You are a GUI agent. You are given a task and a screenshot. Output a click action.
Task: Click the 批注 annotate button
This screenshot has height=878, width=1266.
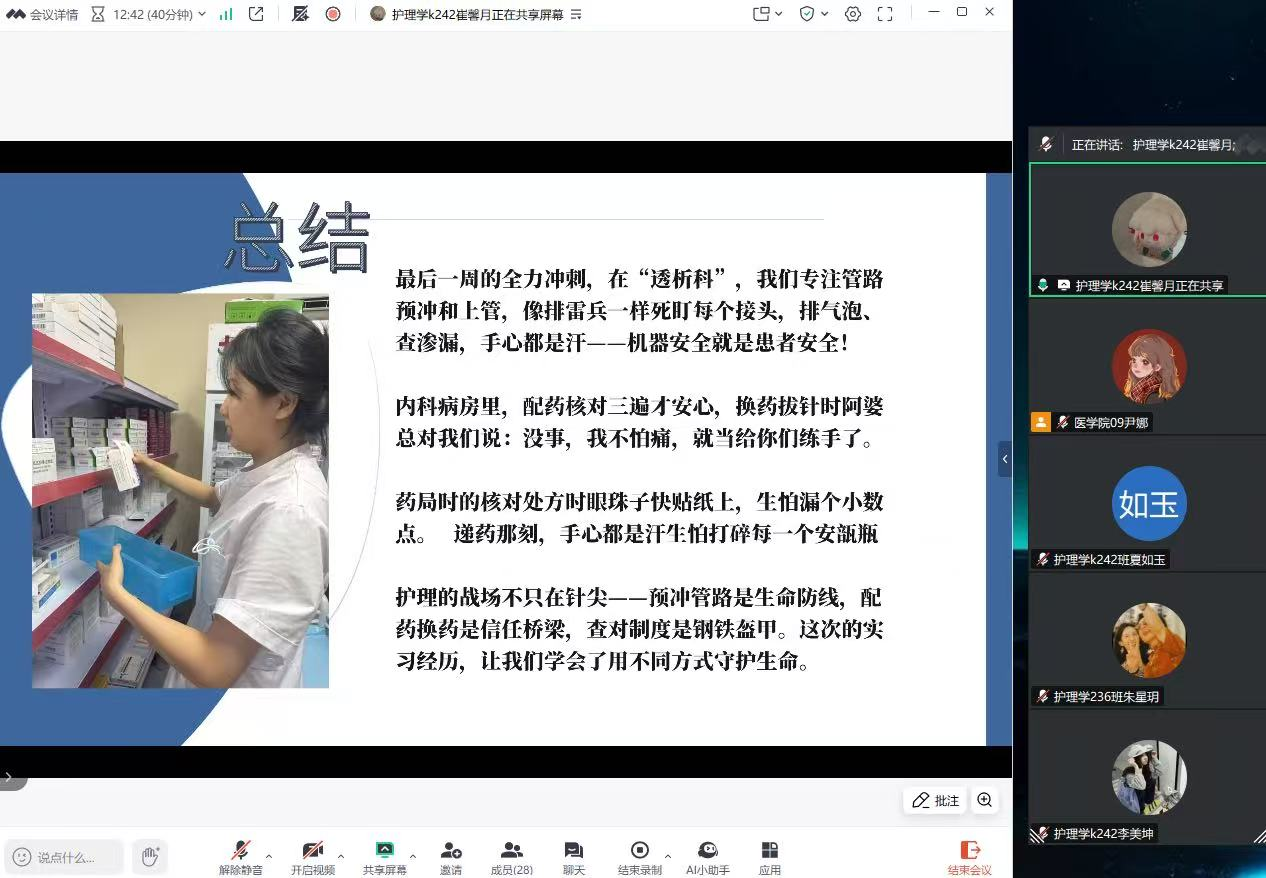(935, 800)
